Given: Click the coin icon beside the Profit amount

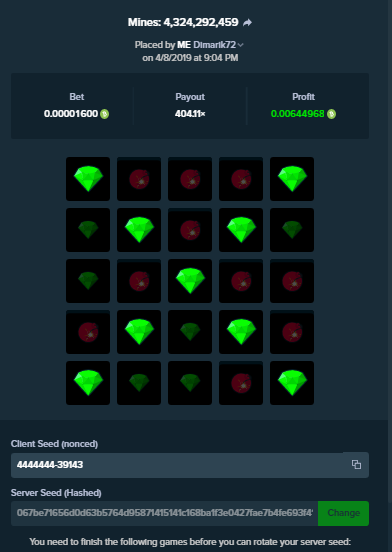Looking at the screenshot, I should [x=331, y=114].
